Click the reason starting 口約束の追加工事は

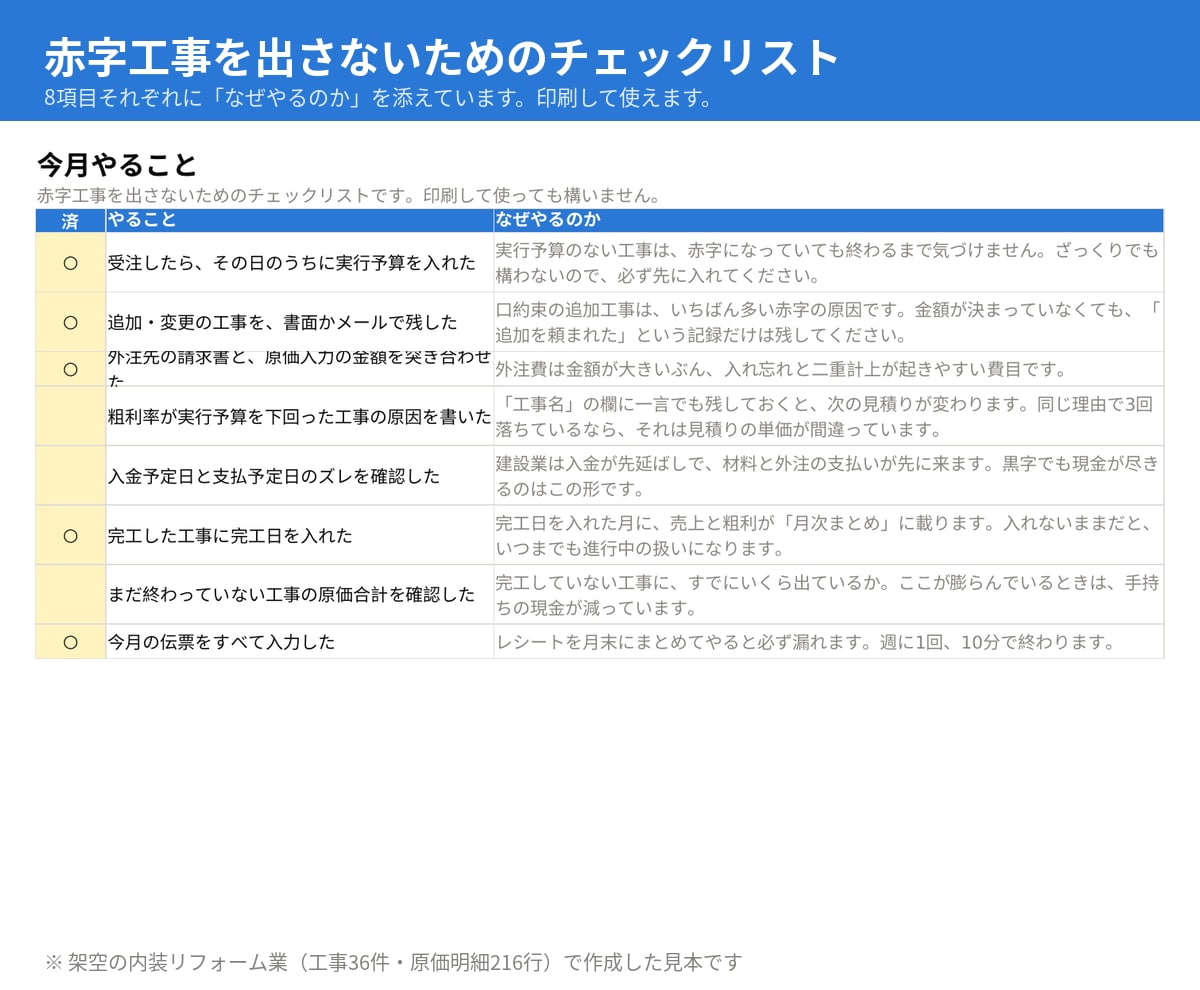(x=829, y=322)
